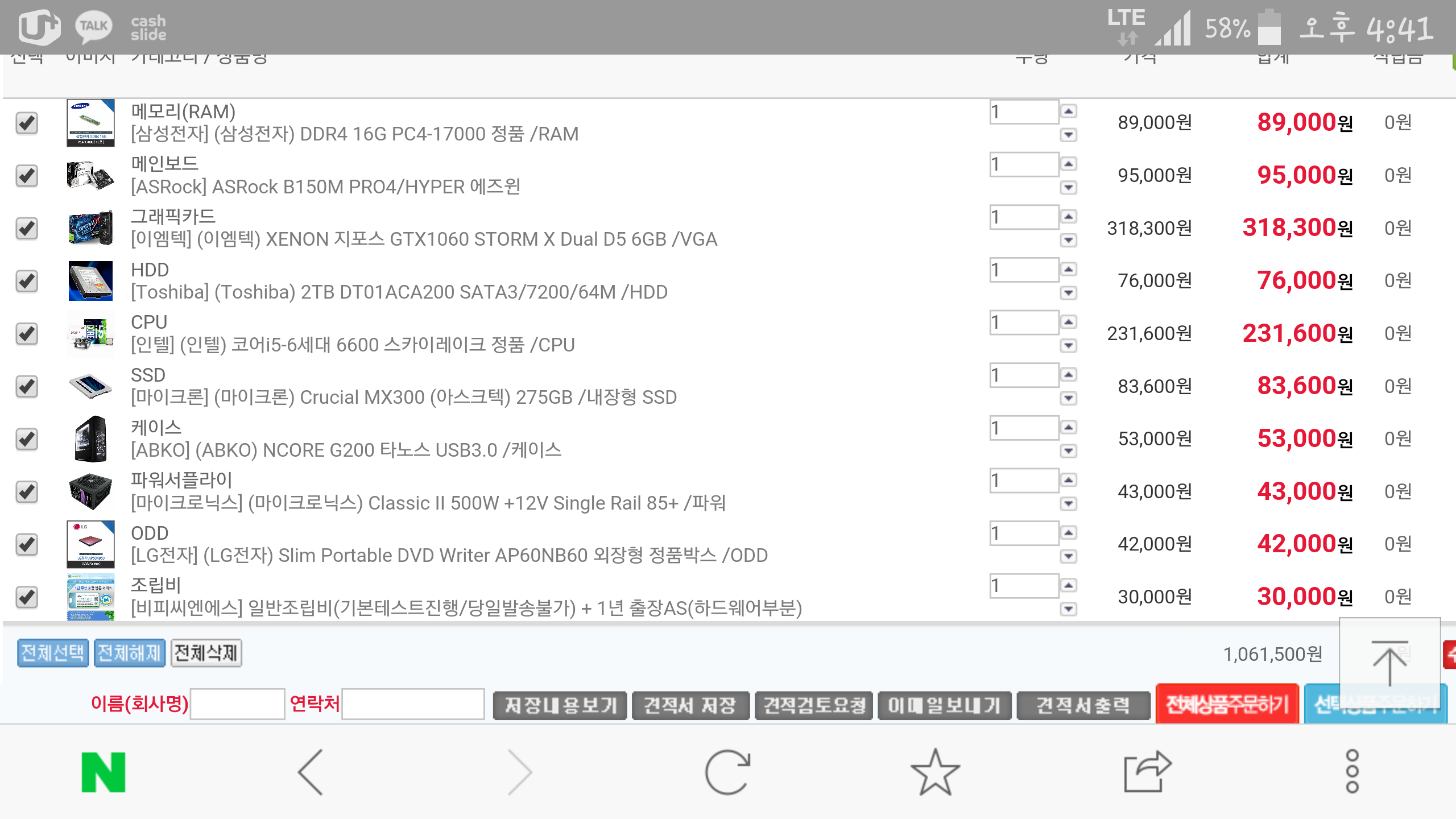Uncheck the 메모리(RAM) item checkbox
The height and width of the screenshot is (819, 1456).
pos(27,123)
